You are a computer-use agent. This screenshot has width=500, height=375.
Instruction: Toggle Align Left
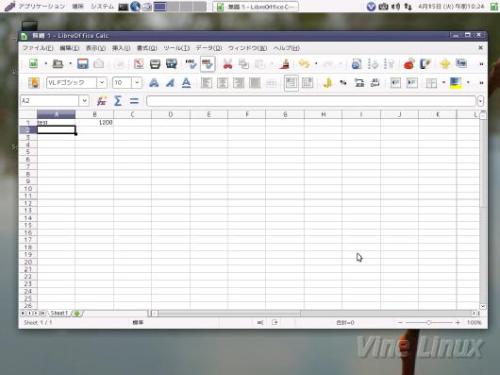[206, 83]
